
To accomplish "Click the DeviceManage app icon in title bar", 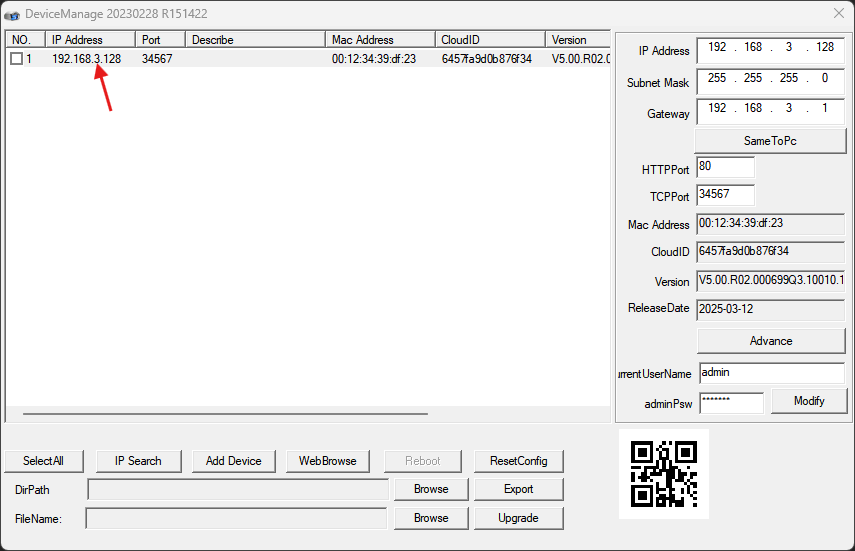I will [x=12, y=14].
